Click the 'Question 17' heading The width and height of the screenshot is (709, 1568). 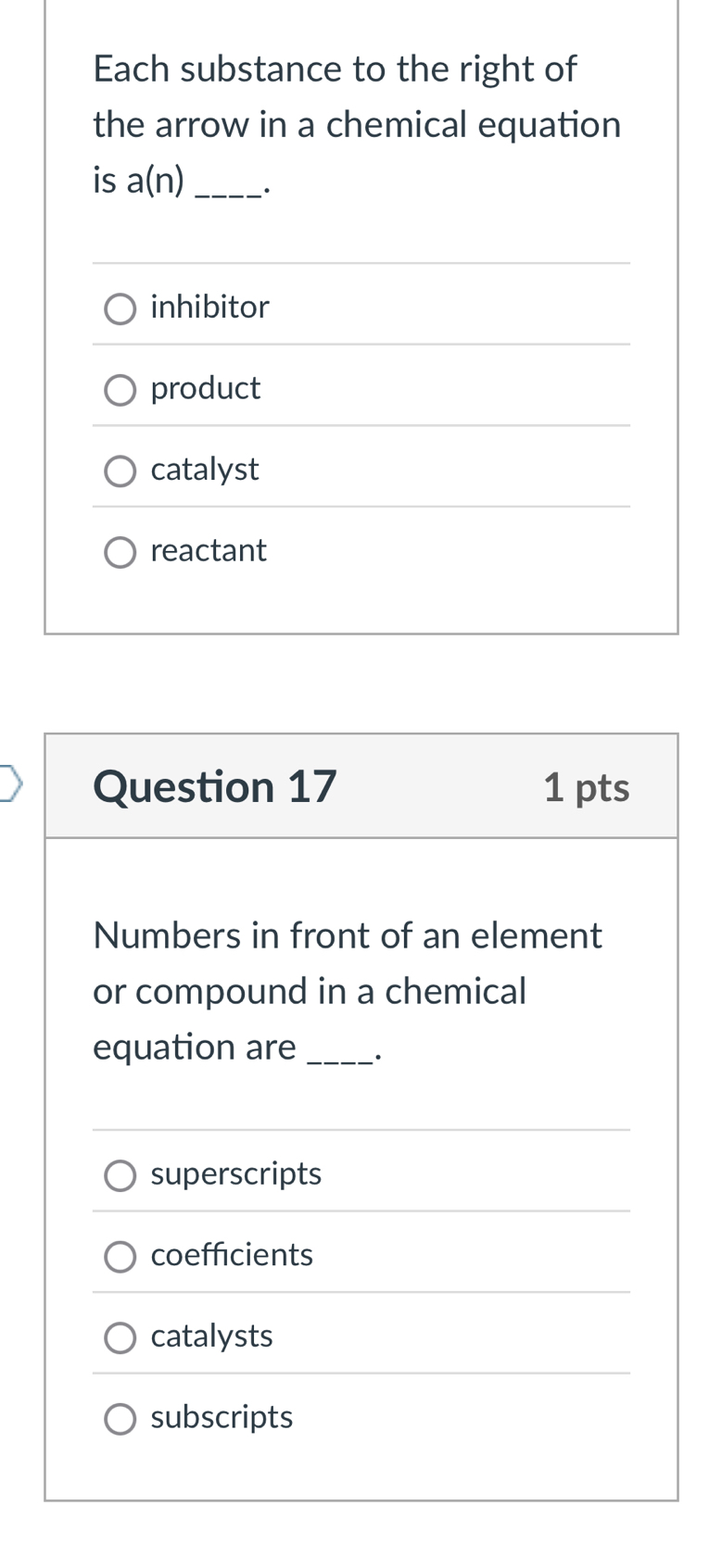coord(215,787)
